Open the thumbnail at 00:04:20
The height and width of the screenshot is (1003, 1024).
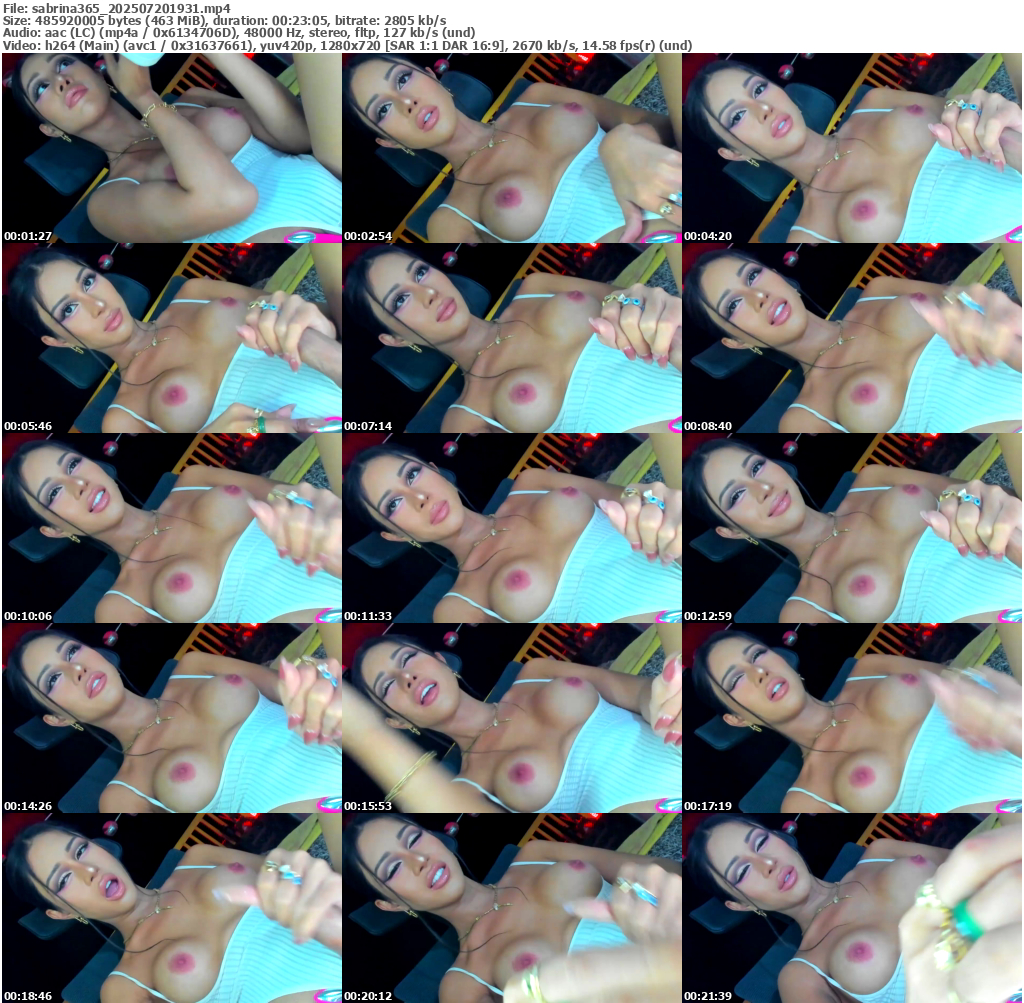coord(852,148)
